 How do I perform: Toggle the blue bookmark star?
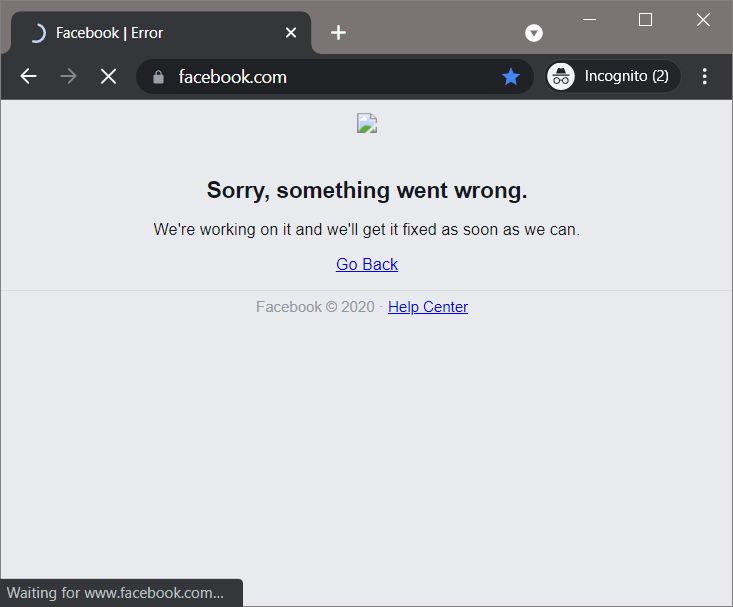[x=511, y=77]
